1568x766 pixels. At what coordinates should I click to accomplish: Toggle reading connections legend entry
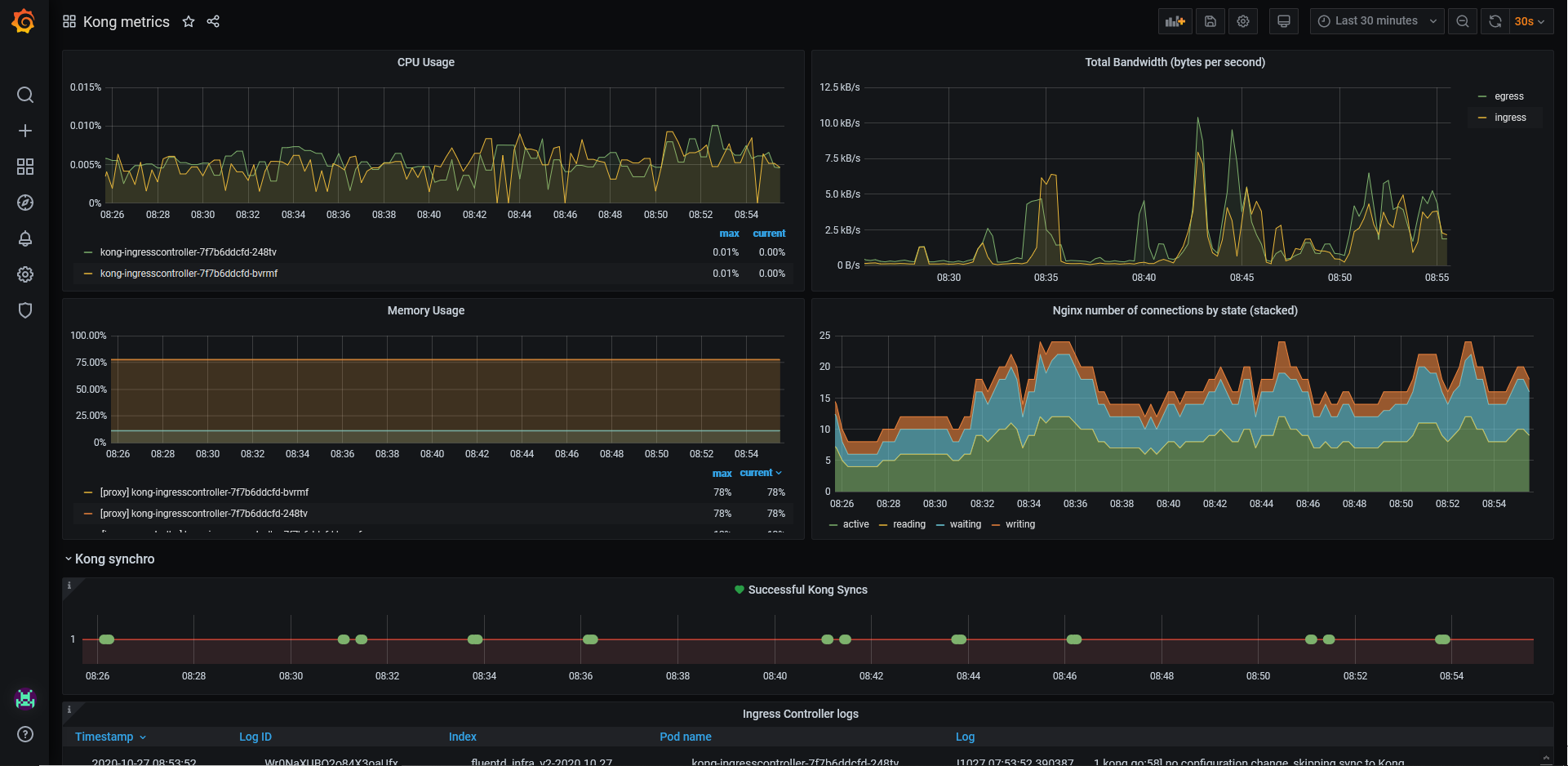(909, 524)
